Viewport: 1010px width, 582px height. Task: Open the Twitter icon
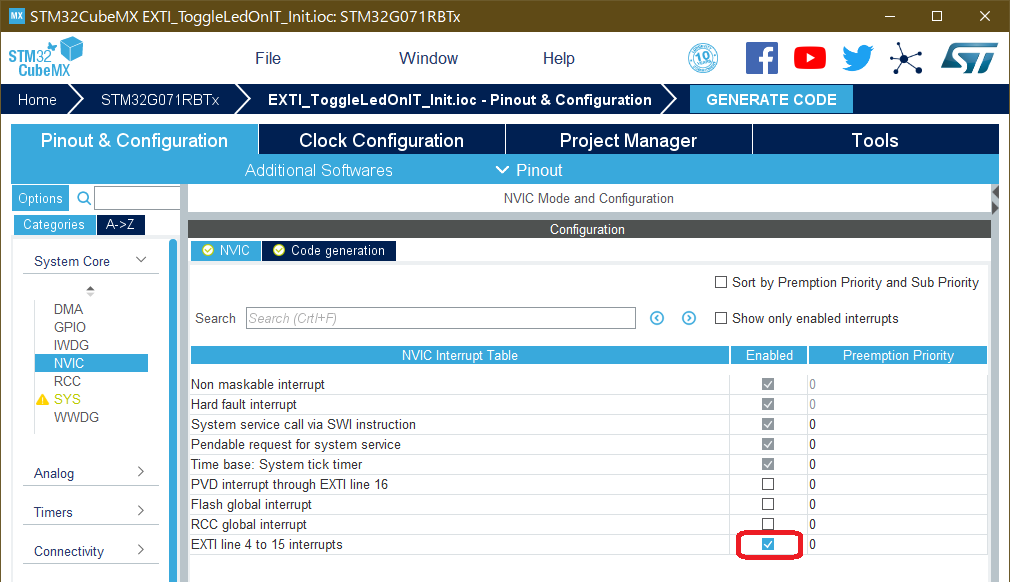tap(858, 59)
